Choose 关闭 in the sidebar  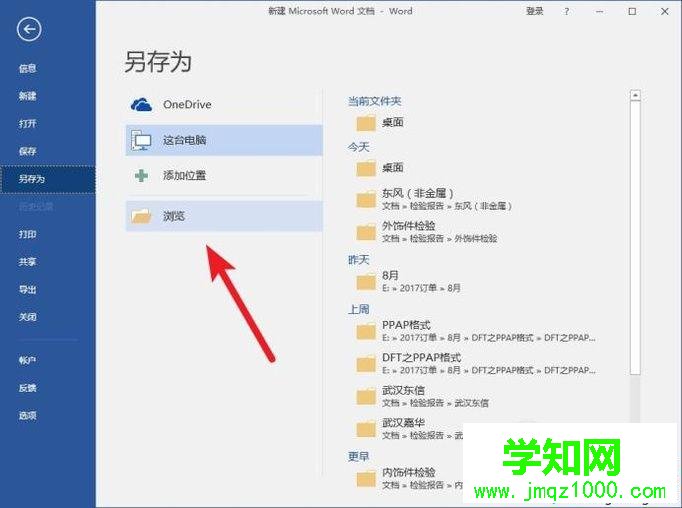pyautogui.click(x=27, y=317)
